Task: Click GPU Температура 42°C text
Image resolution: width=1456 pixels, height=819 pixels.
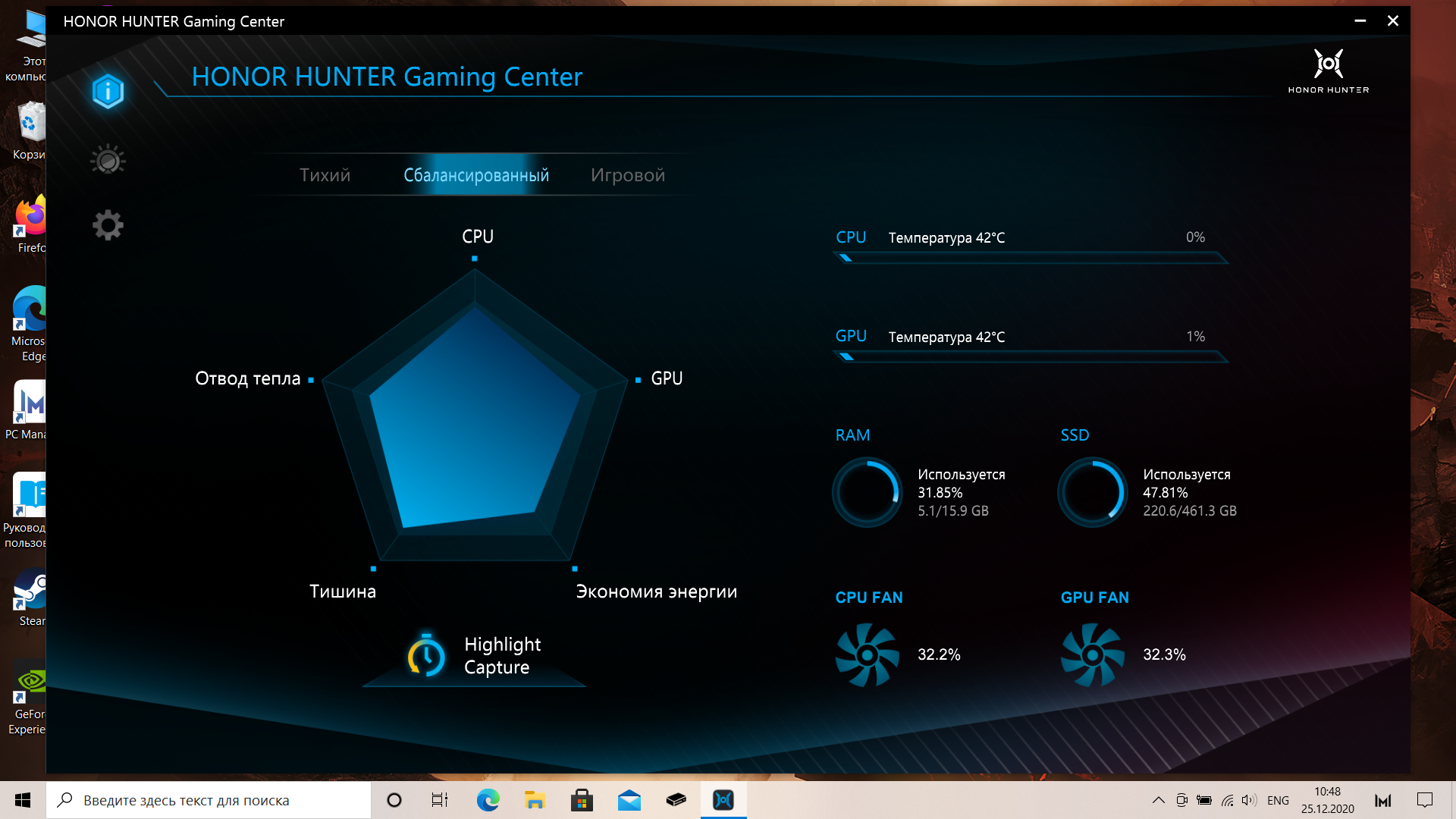Action: tap(946, 337)
